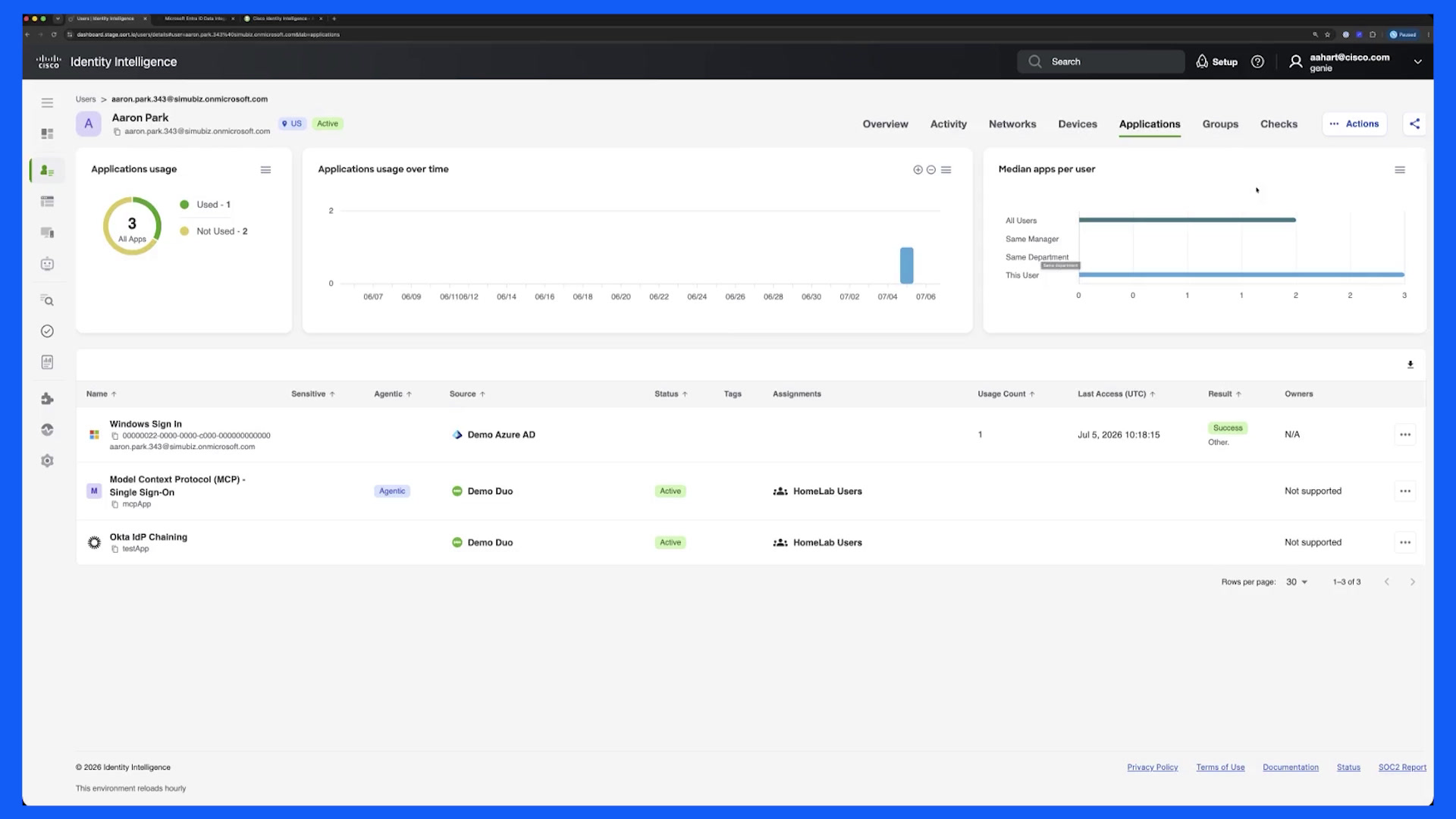Open row options for Okta IdP Chaining

1405,542
